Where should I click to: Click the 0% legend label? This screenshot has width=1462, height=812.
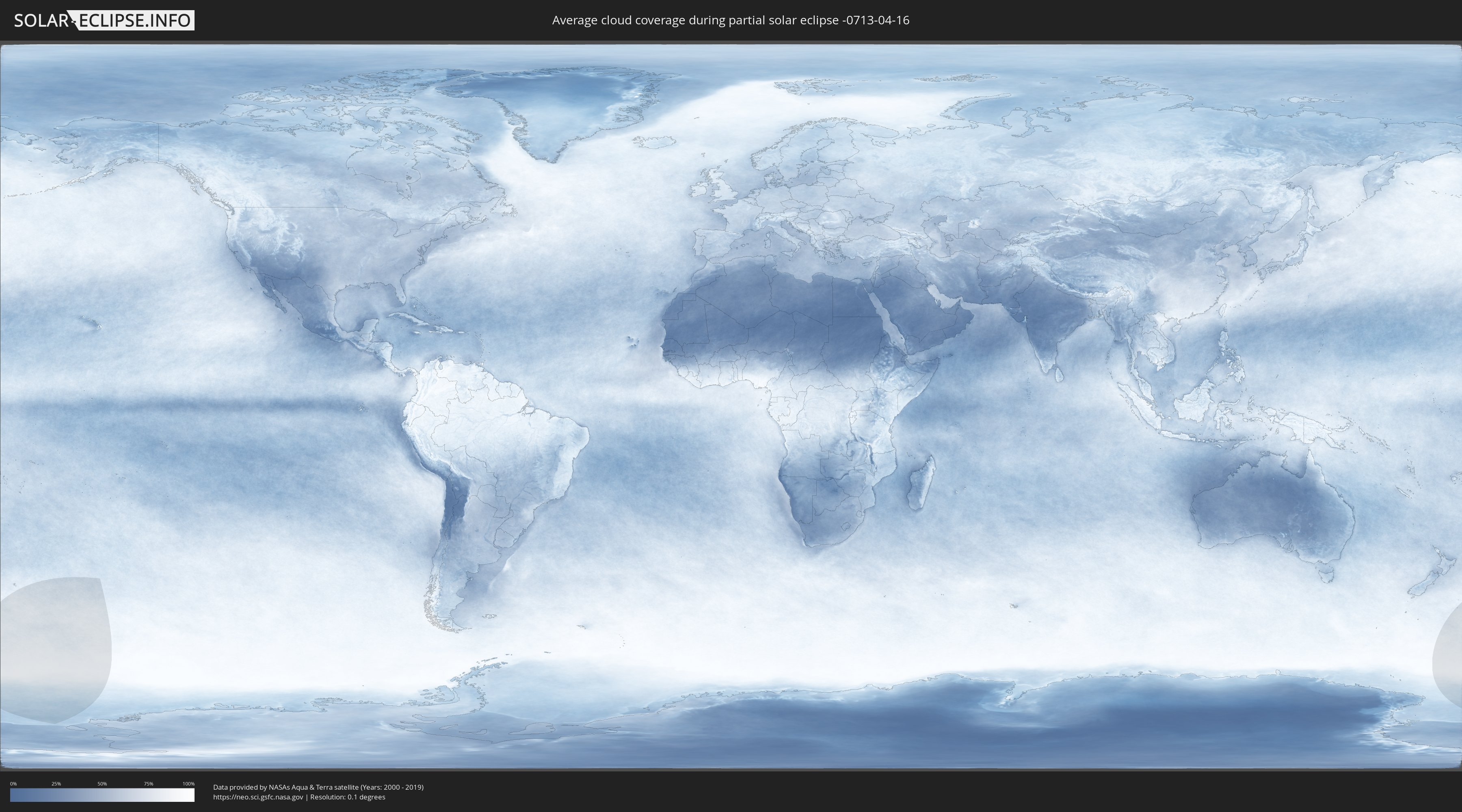point(13,784)
